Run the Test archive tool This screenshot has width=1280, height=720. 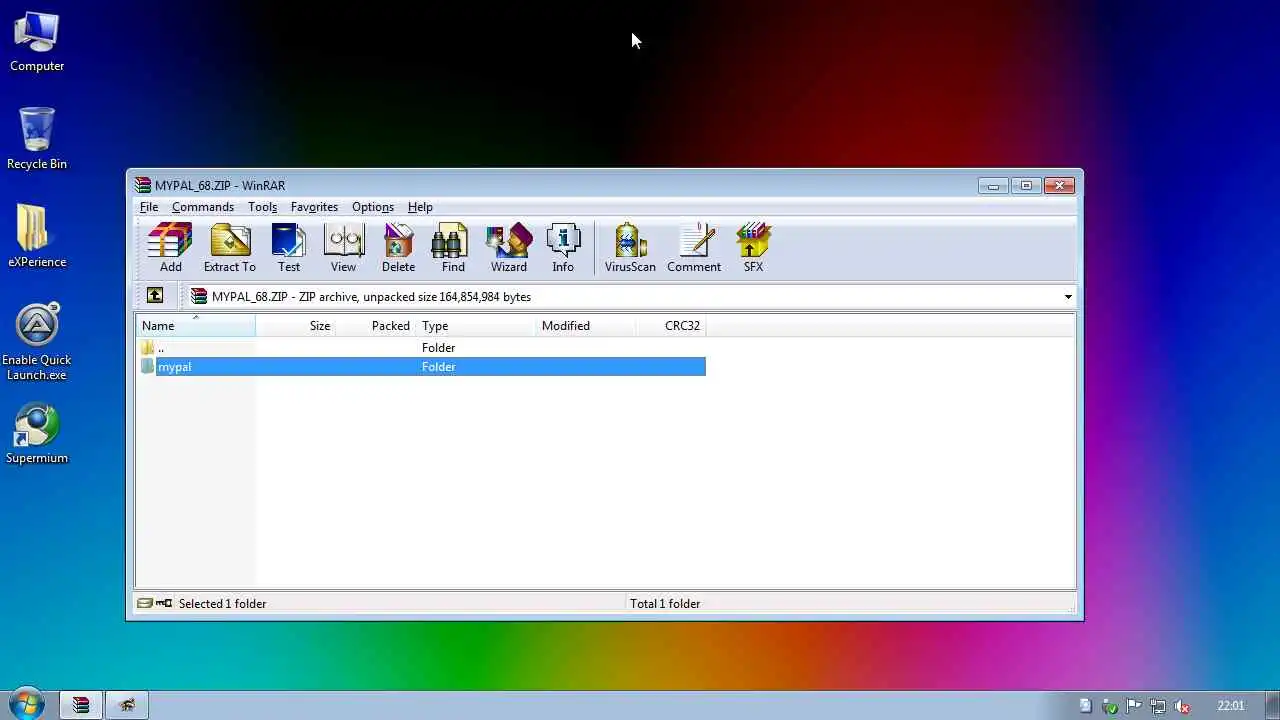(289, 248)
